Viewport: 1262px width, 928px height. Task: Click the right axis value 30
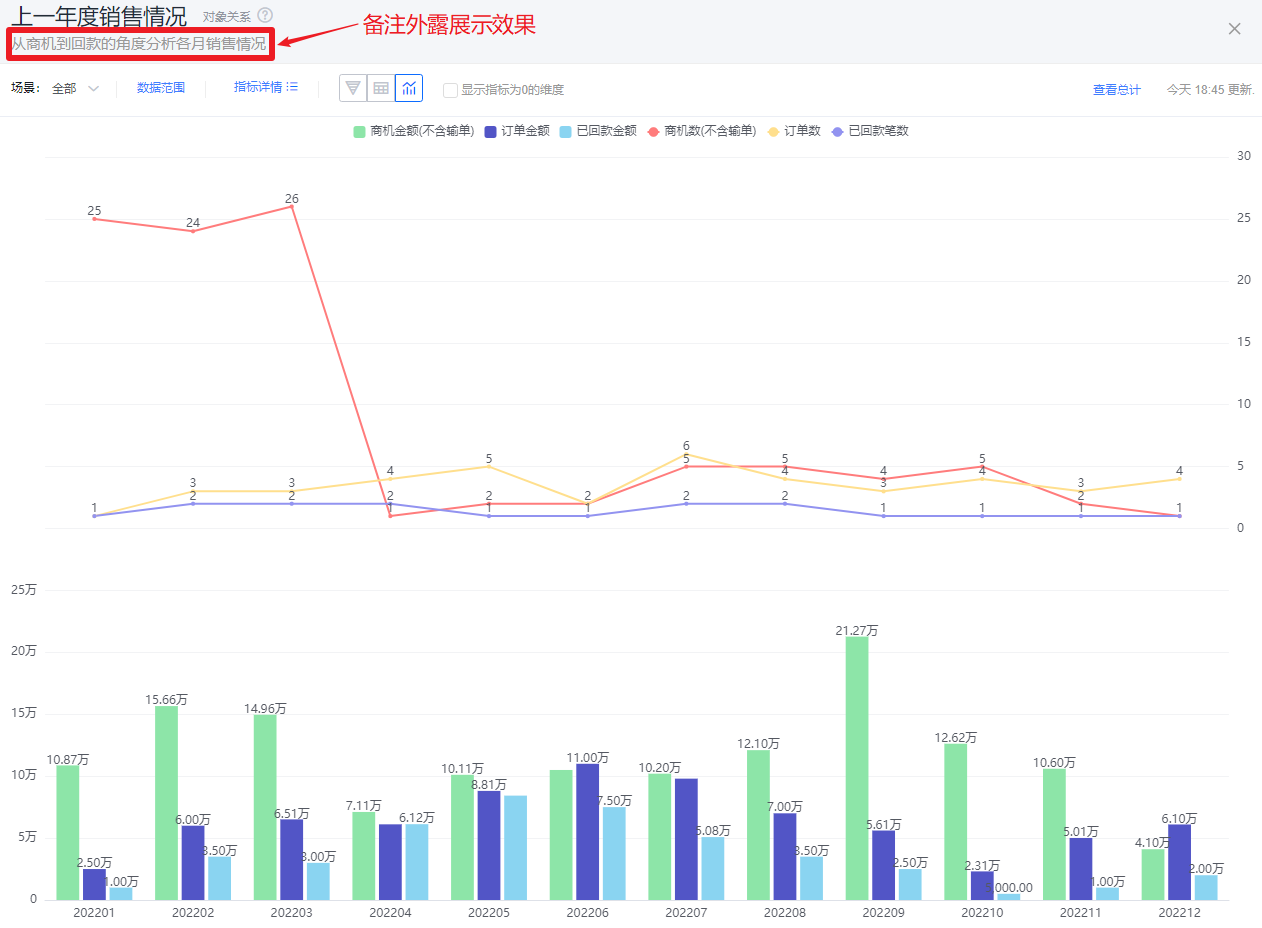[x=1244, y=156]
